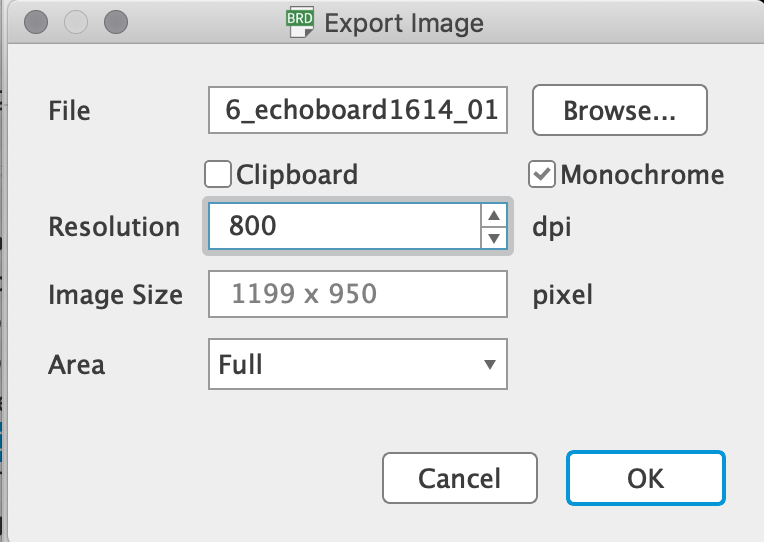Image resolution: width=764 pixels, height=542 pixels.
Task: Close the Export Image window
Action: 36,22
